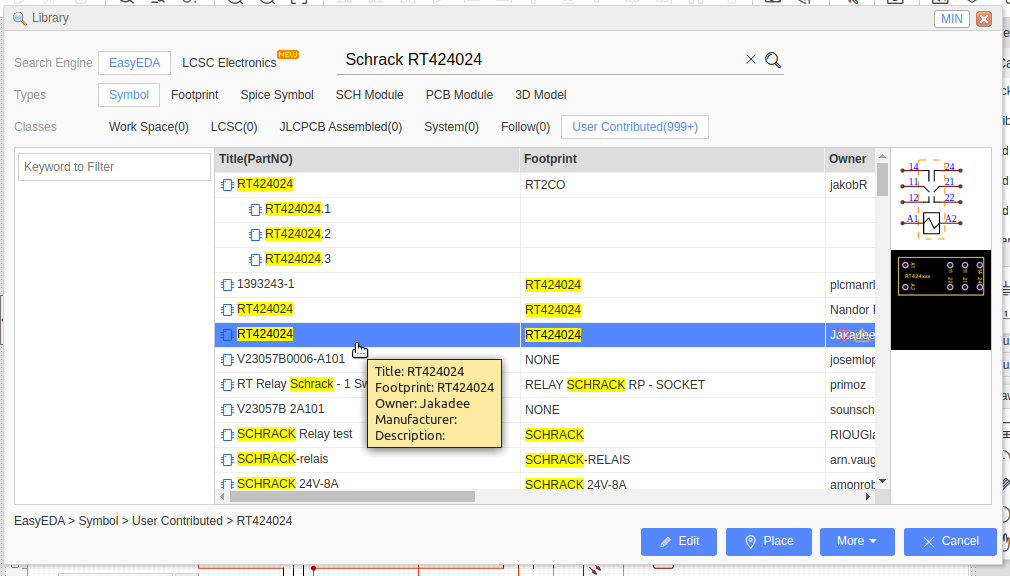Select RT424024.1 sub-part row
Viewport: 1010px width, 576px height.
click(x=545, y=209)
